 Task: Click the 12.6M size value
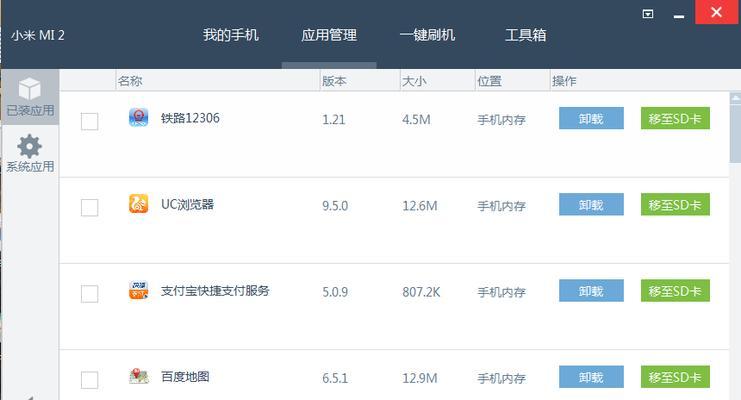click(420, 206)
